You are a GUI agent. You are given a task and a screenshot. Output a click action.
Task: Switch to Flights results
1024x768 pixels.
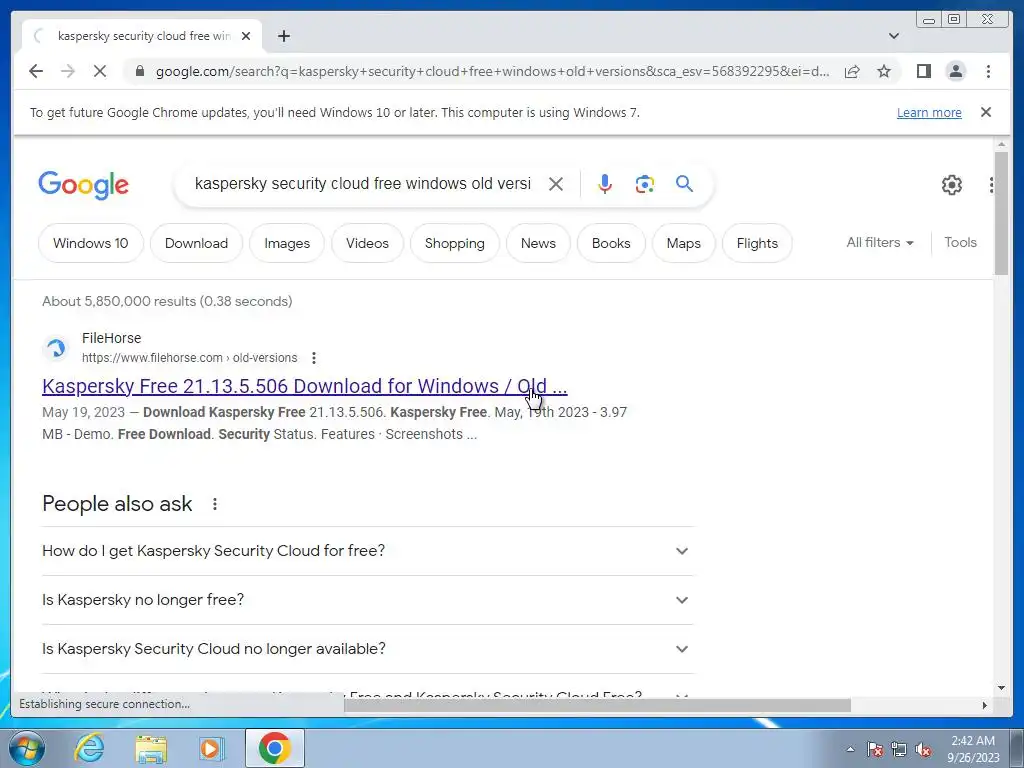click(758, 243)
